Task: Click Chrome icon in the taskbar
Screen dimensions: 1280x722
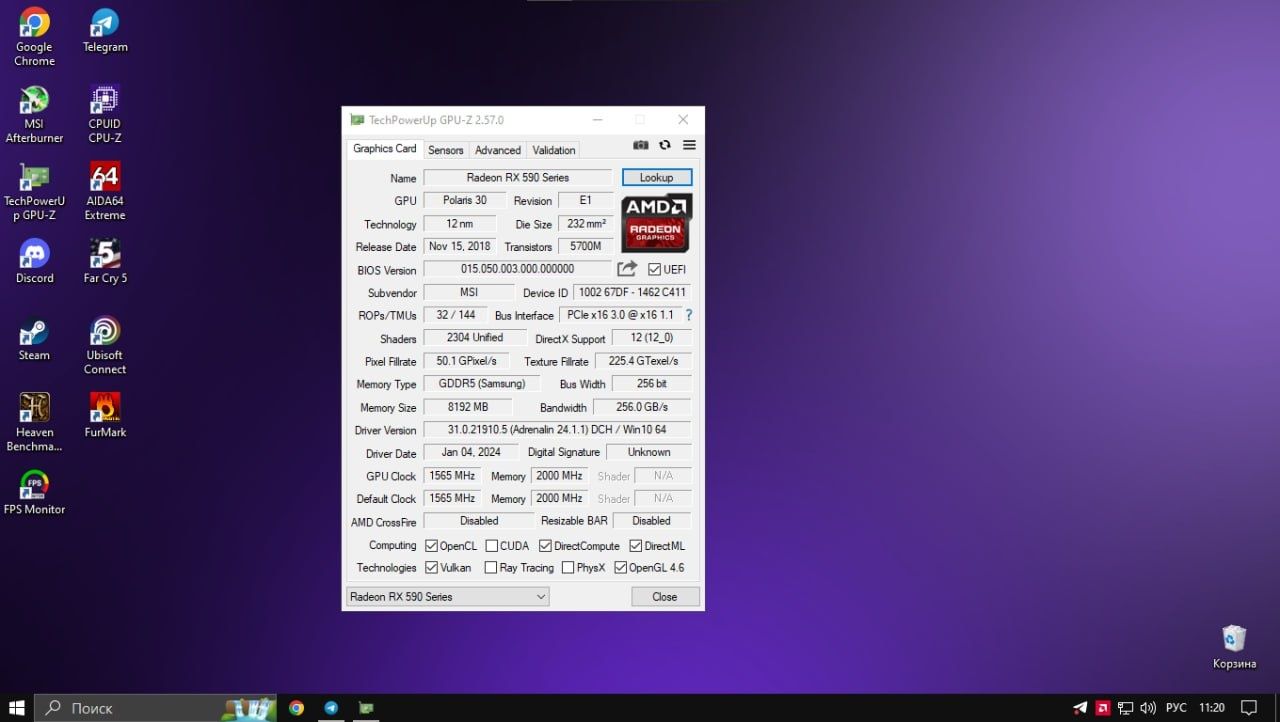Action: coord(296,708)
